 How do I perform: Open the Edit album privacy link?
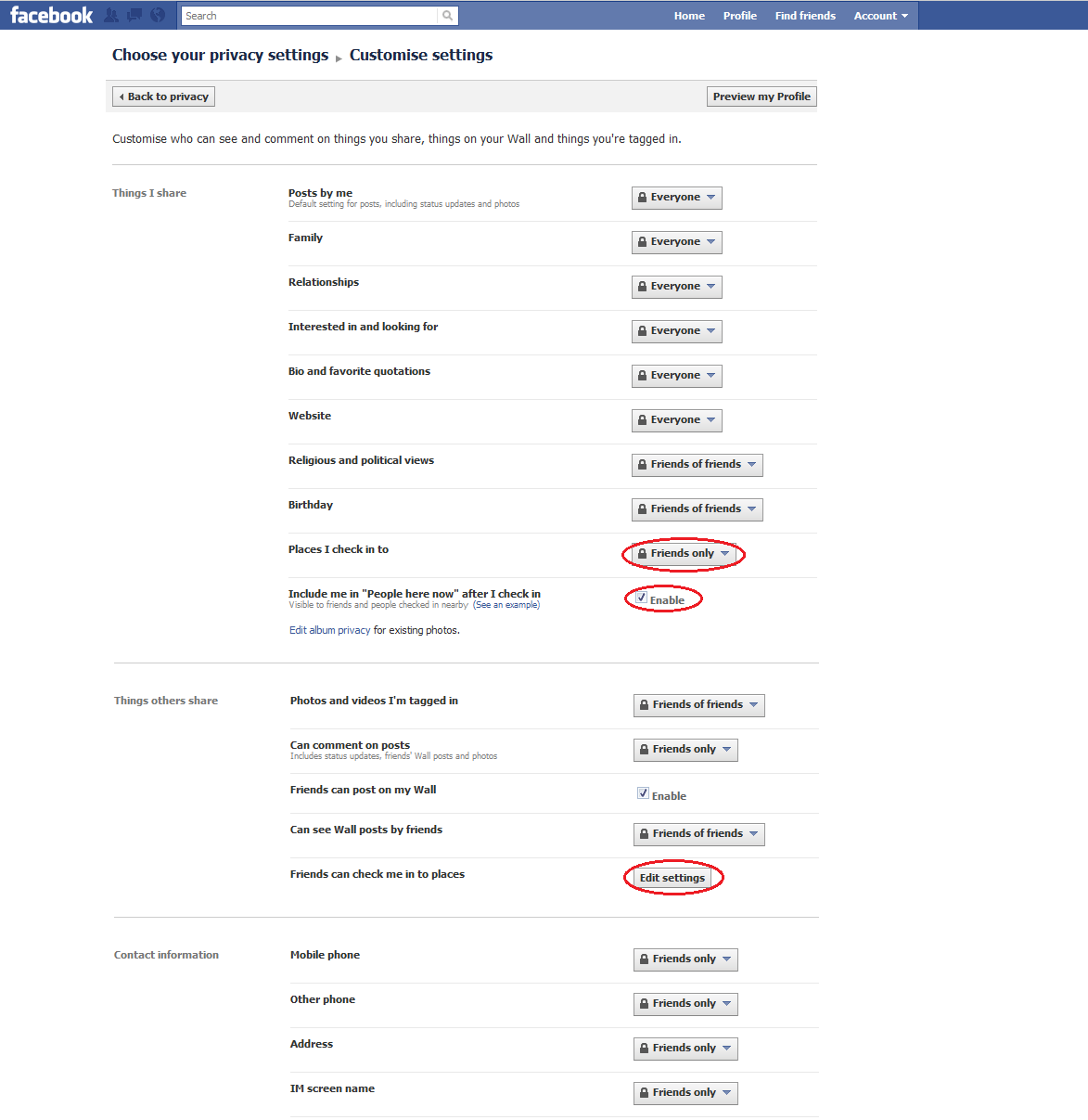click(330, 630)
